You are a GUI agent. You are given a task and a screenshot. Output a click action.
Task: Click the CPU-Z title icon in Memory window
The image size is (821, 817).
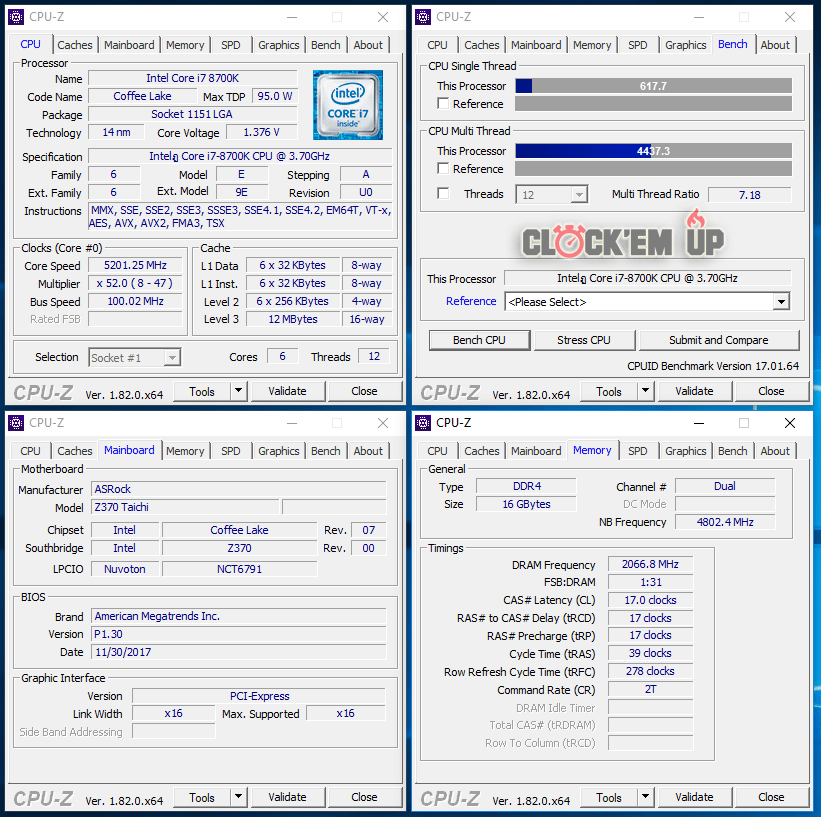(423, 423)
